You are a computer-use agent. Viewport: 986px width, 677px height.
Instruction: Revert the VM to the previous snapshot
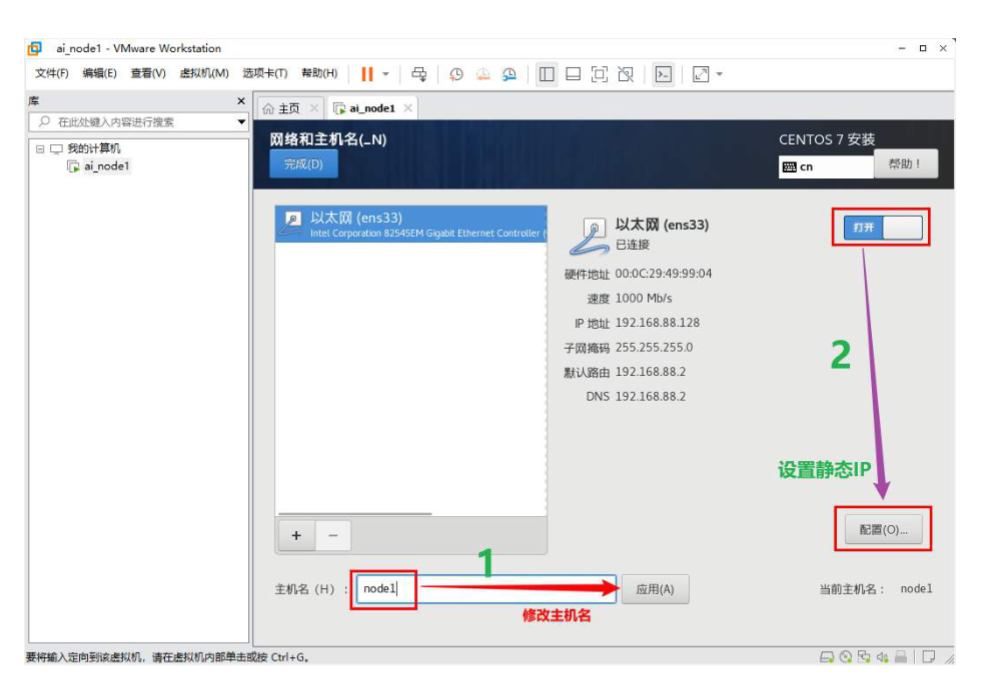483,74
